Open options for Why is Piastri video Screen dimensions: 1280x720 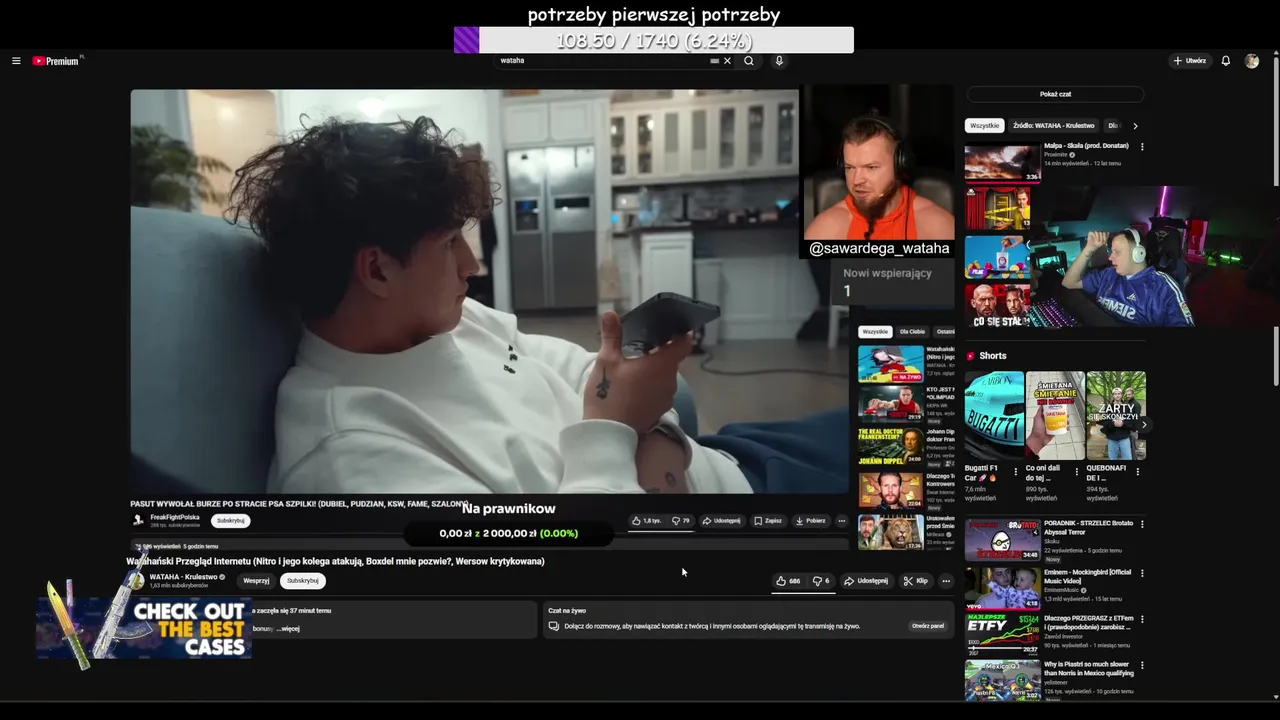pos(1142,665)
